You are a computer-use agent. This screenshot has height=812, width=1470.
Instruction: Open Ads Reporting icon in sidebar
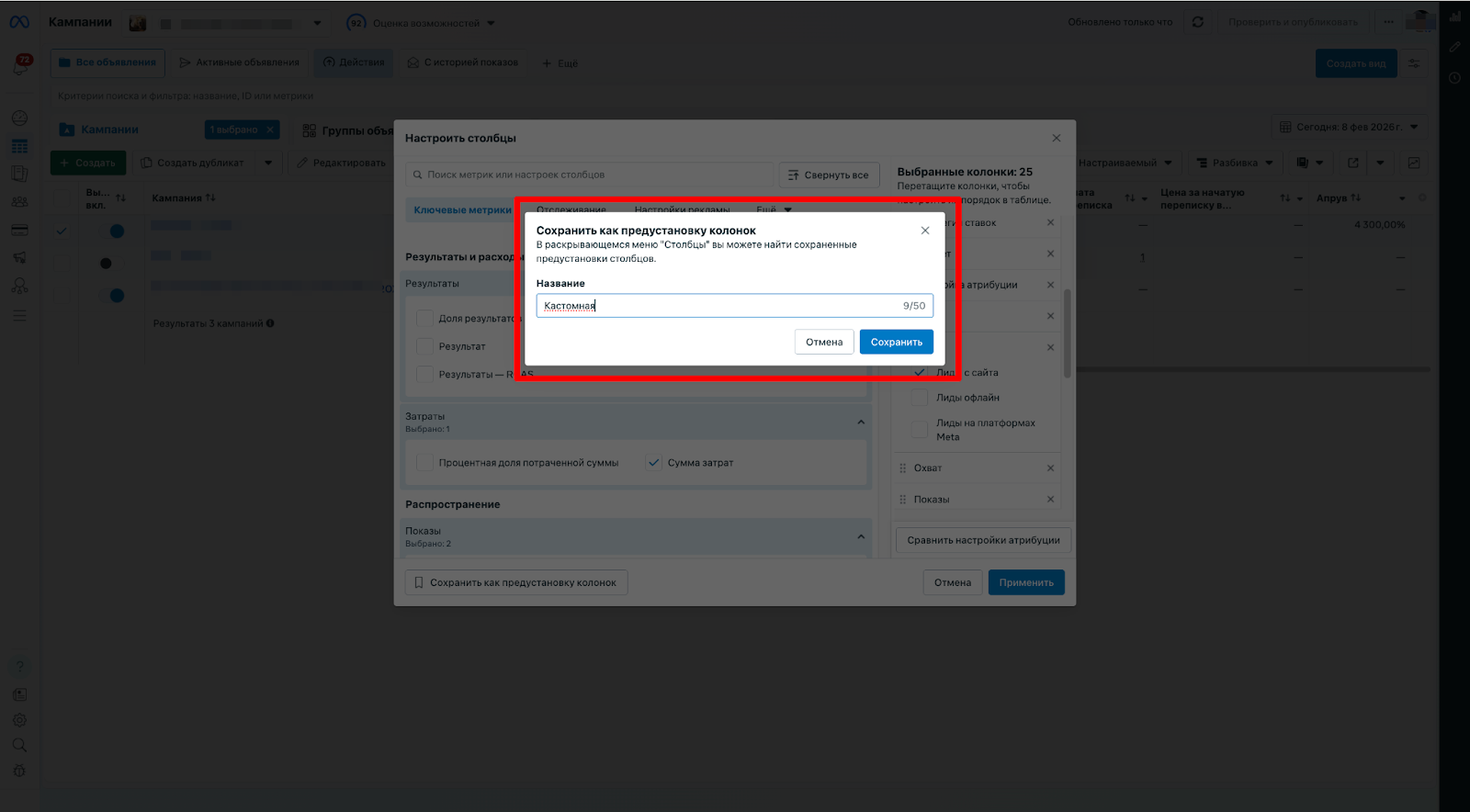click(19, 174)
